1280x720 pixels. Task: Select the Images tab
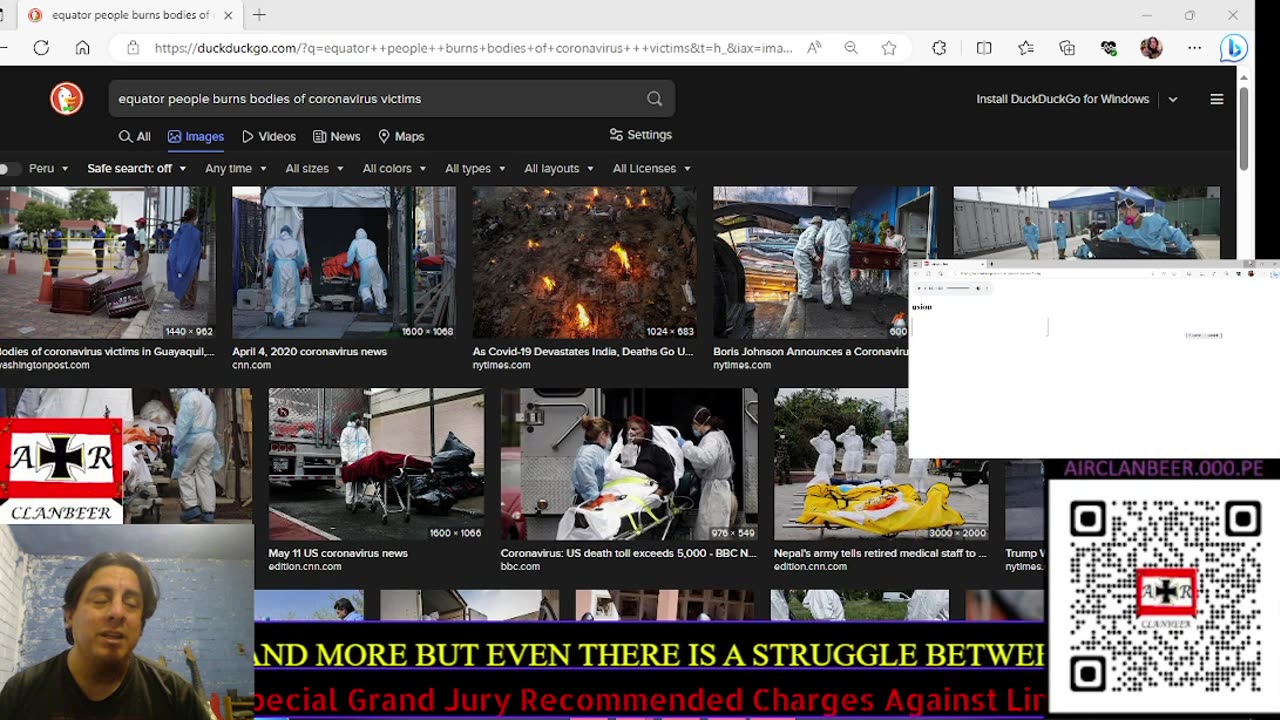click(196, 136)
